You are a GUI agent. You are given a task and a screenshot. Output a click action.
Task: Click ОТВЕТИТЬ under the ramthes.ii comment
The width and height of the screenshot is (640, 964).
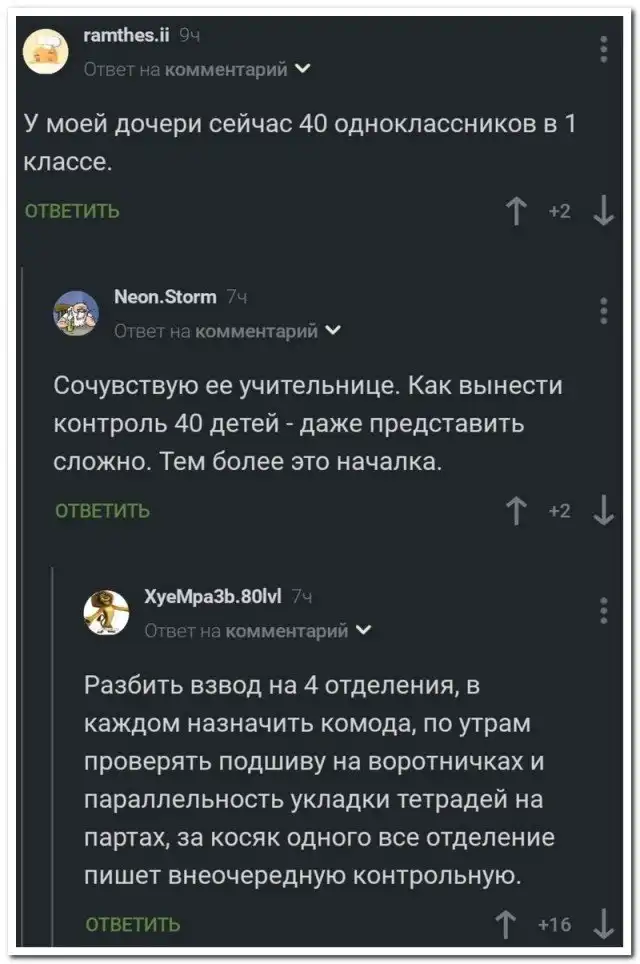71,211
